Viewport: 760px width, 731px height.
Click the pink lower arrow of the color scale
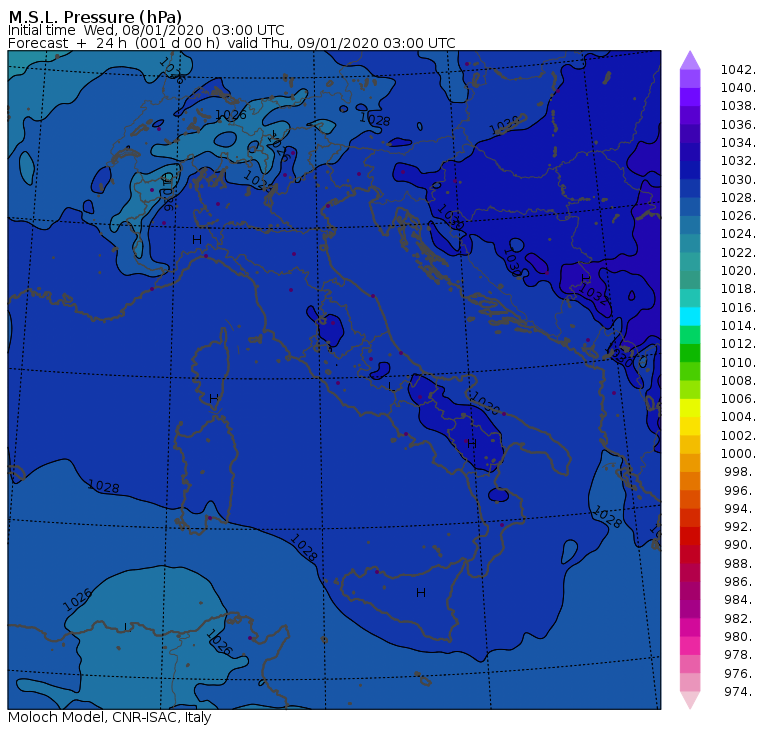point(690,700)
